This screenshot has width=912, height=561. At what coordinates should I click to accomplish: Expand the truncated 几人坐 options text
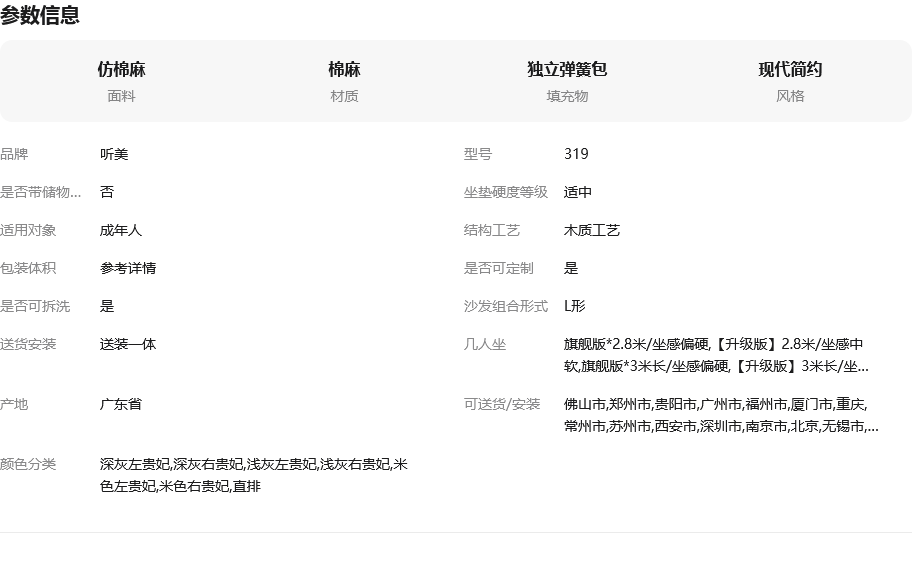pyautogui.click(x=715, y=355)
